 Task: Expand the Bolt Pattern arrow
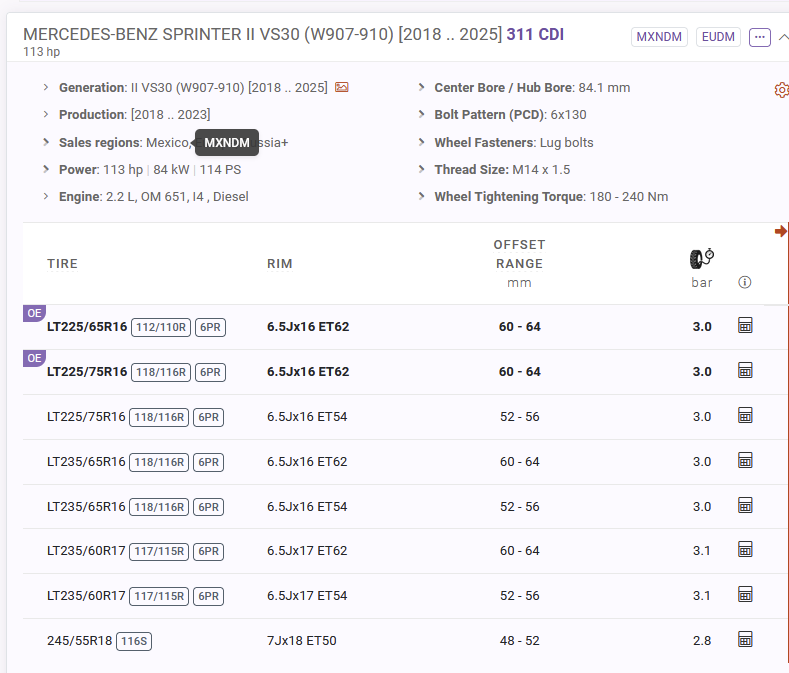pyautogui.click(x=421, y=114)
